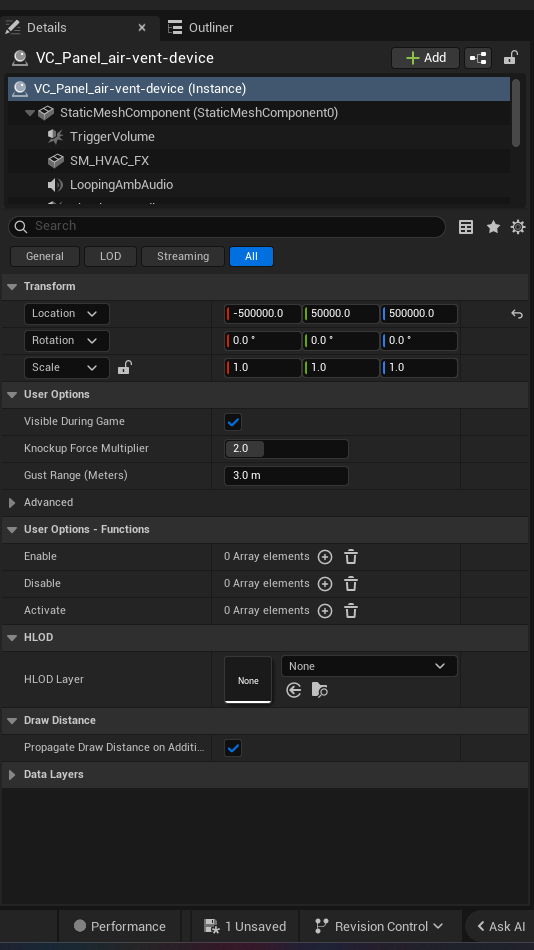Image resolution: width=534 pixels, height=950 pixels.
Task: Click the Scale Z value field
Action: point(419,368)
